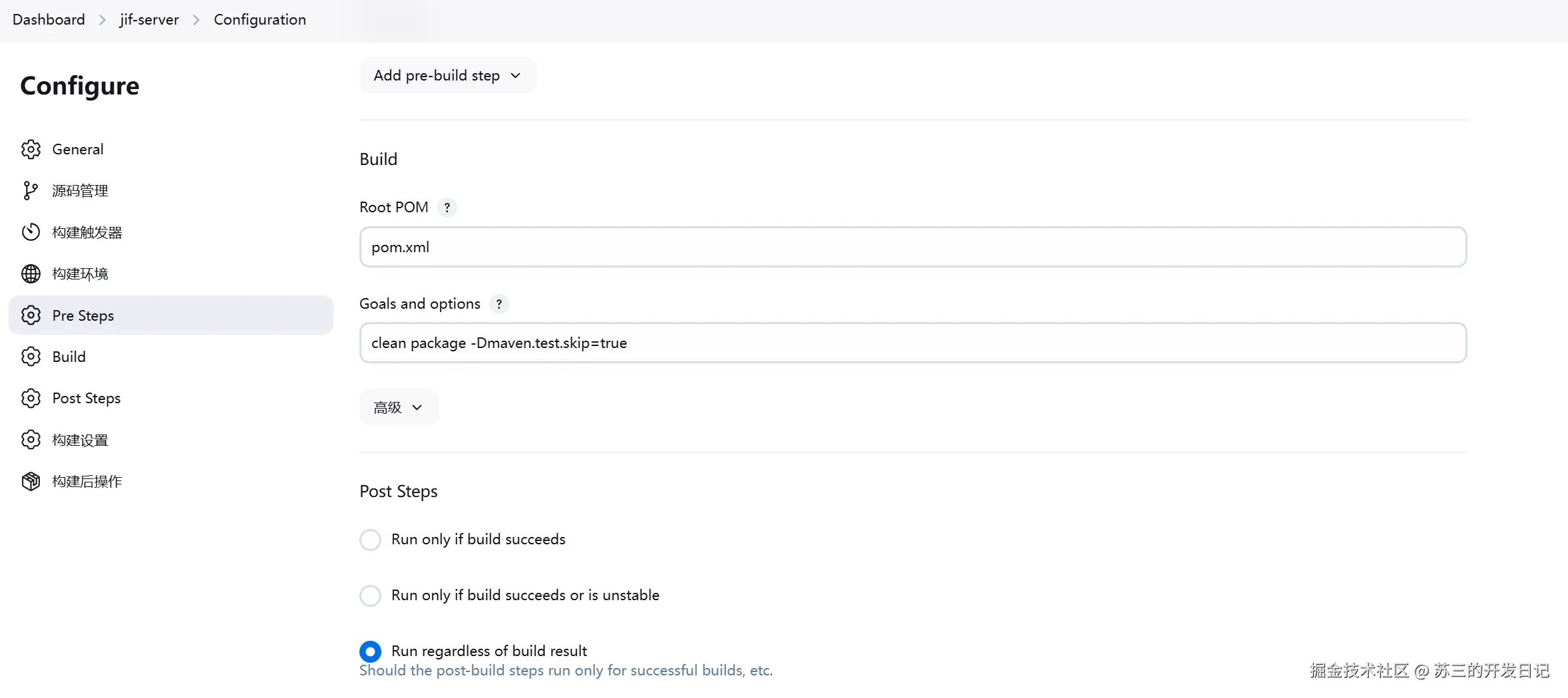Click the clock icon for 构建触发器
Viewport: 1568px width, 698px height.
tap(31, 232)
